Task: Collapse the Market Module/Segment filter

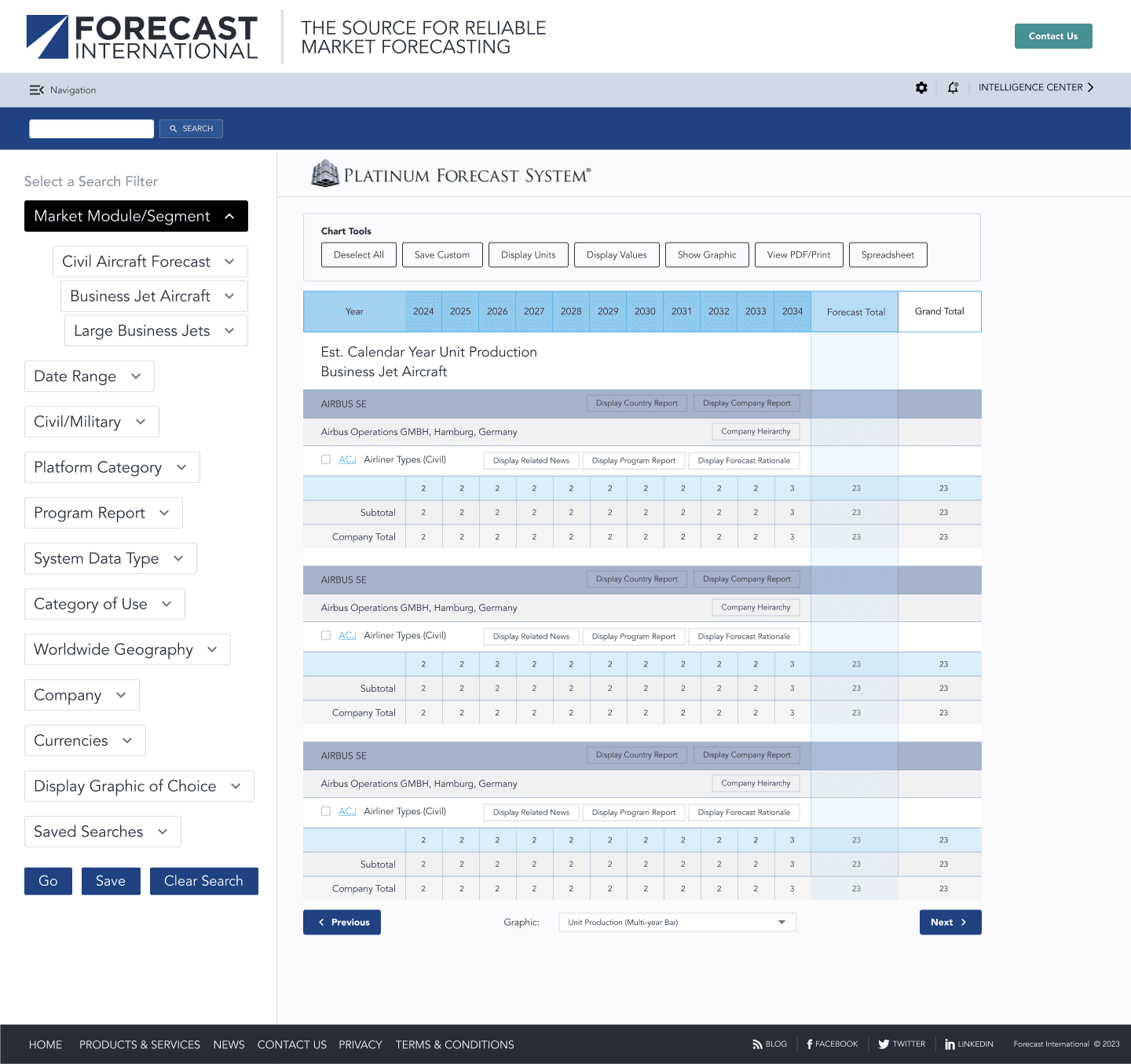Action: pos(136,216)
